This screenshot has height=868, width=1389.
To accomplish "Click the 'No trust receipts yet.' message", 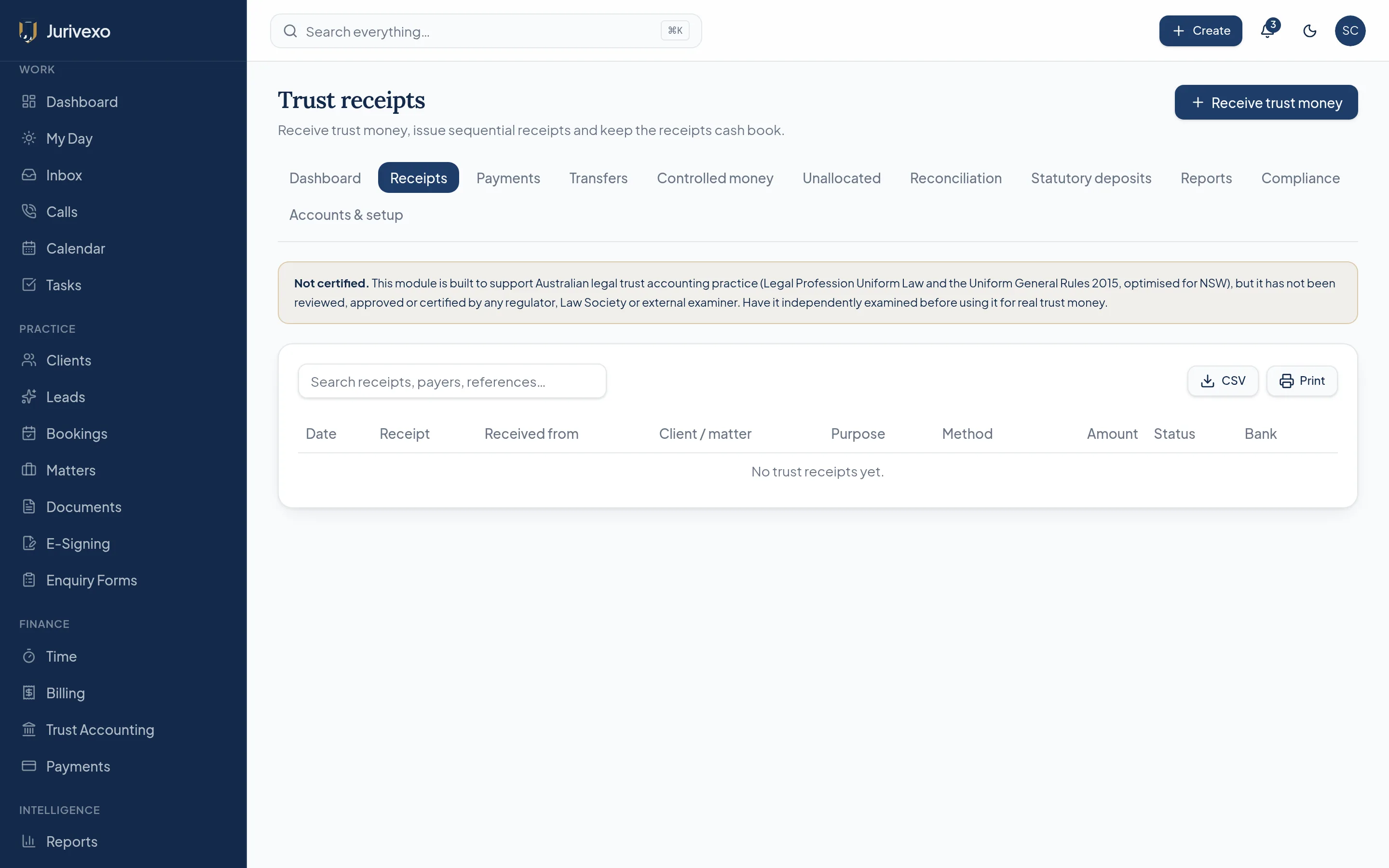I will (x=817, y=471).
